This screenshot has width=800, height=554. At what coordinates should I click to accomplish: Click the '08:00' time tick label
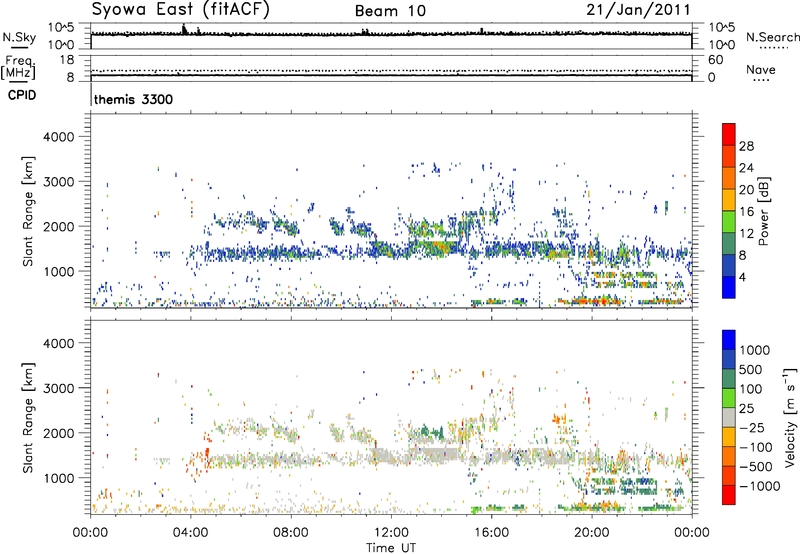[291, 533]
